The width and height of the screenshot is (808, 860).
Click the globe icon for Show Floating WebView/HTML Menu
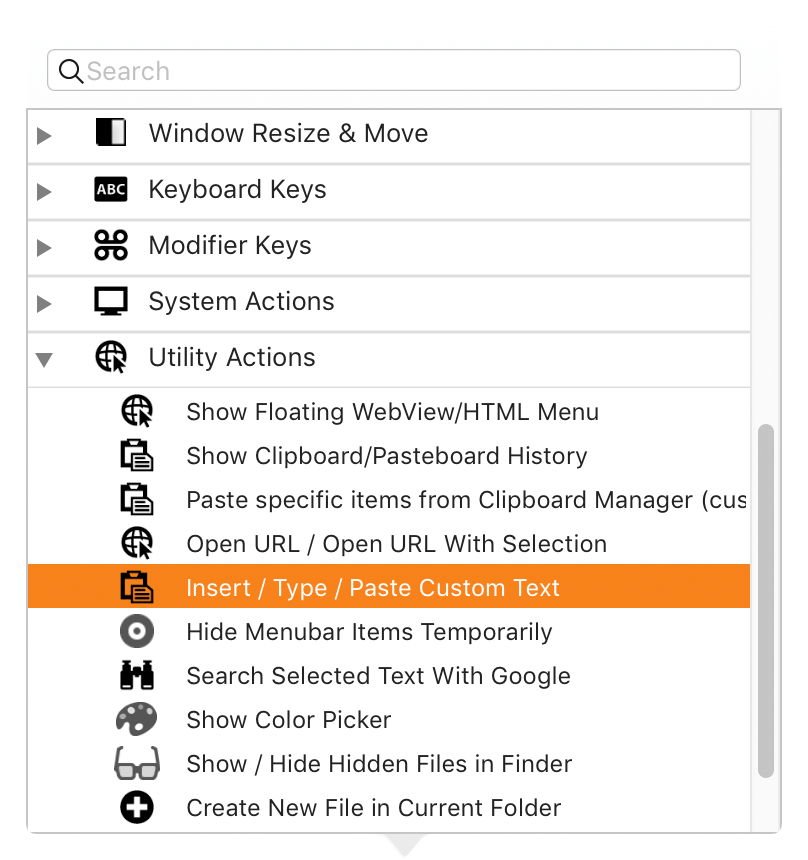[137, 411]
